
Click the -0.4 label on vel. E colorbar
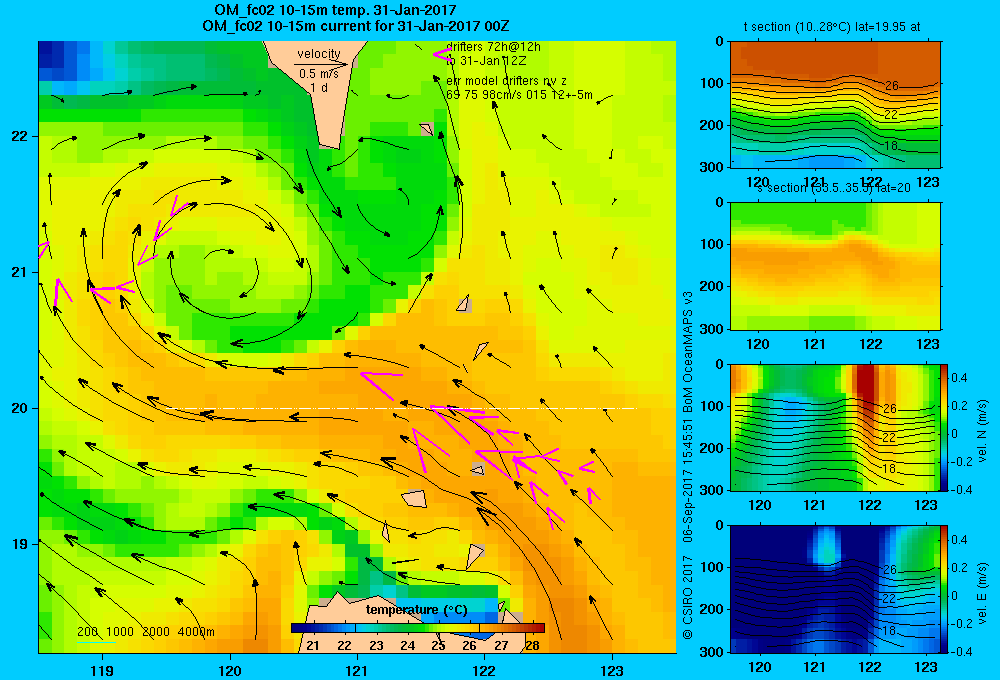click(x=961, y=651)
